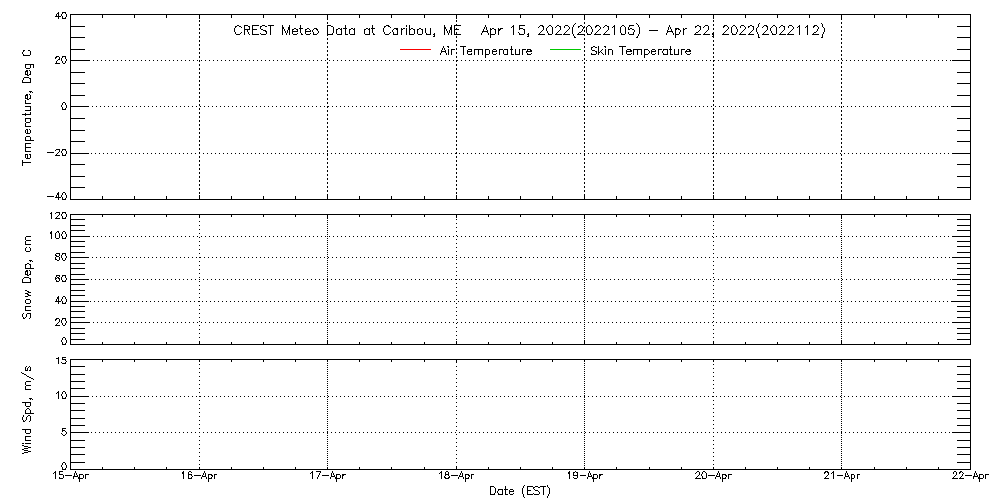
Task: Click the '100' snow depth axis value
Action: pyautogui.click(x=59, y=236)
